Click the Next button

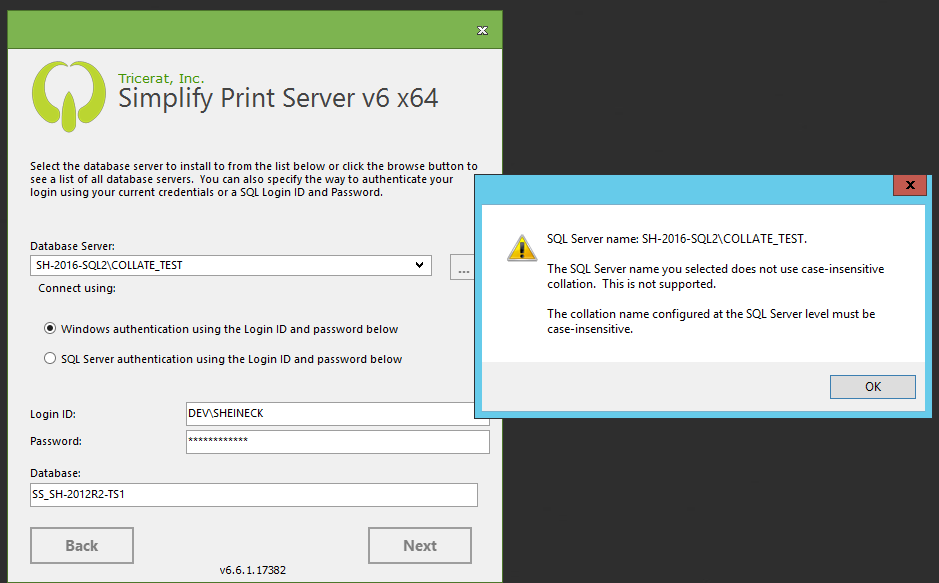click(419, 545)
